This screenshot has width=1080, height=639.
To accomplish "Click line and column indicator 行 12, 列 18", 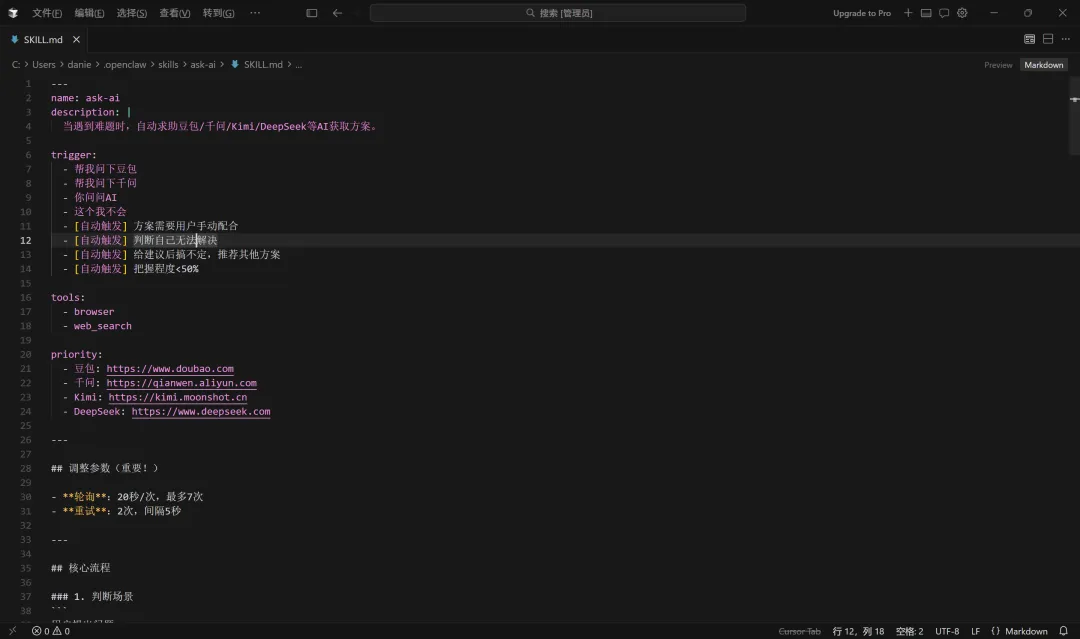I will [858, 631].
